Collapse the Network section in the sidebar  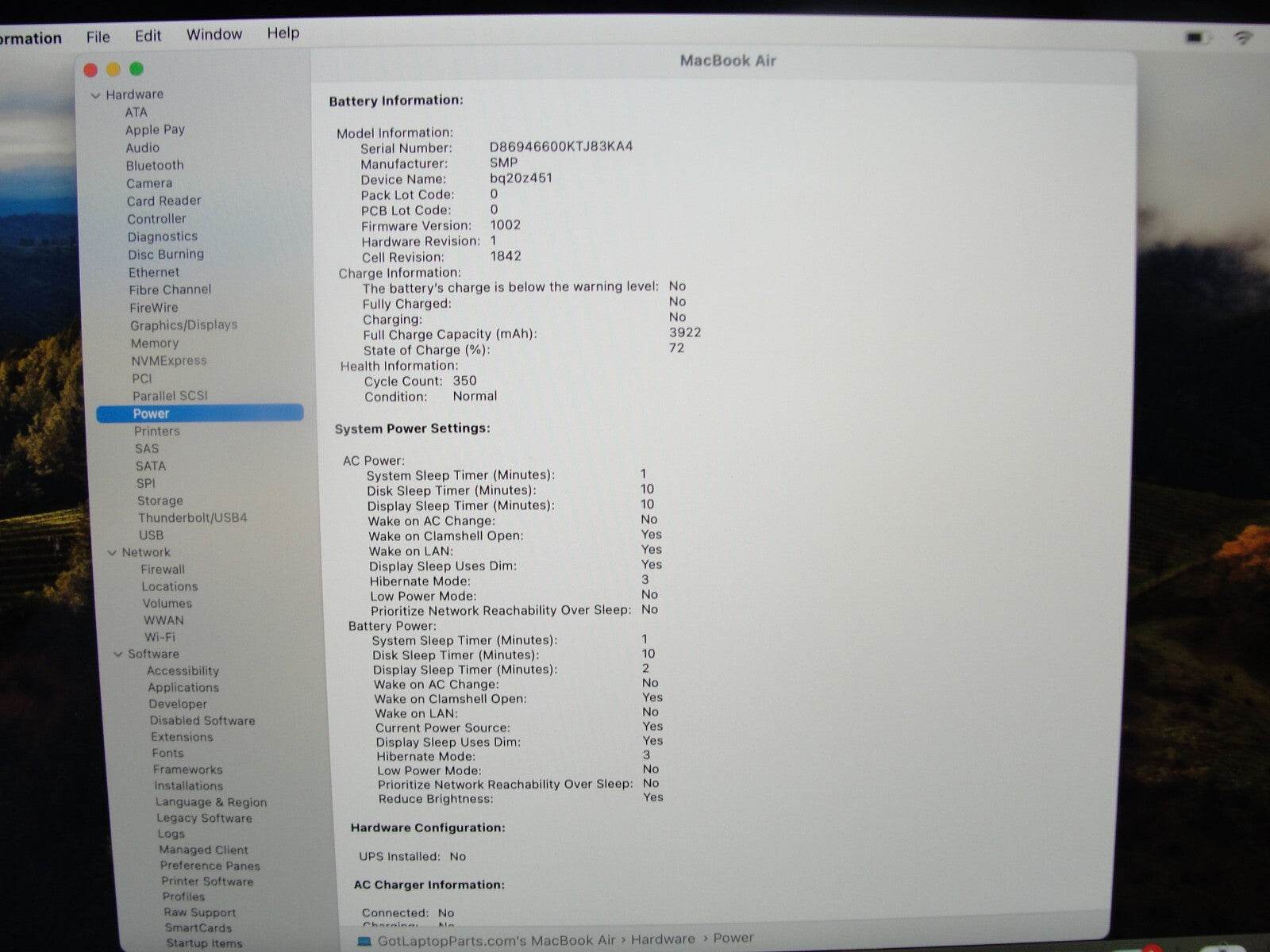click(113, 552)
